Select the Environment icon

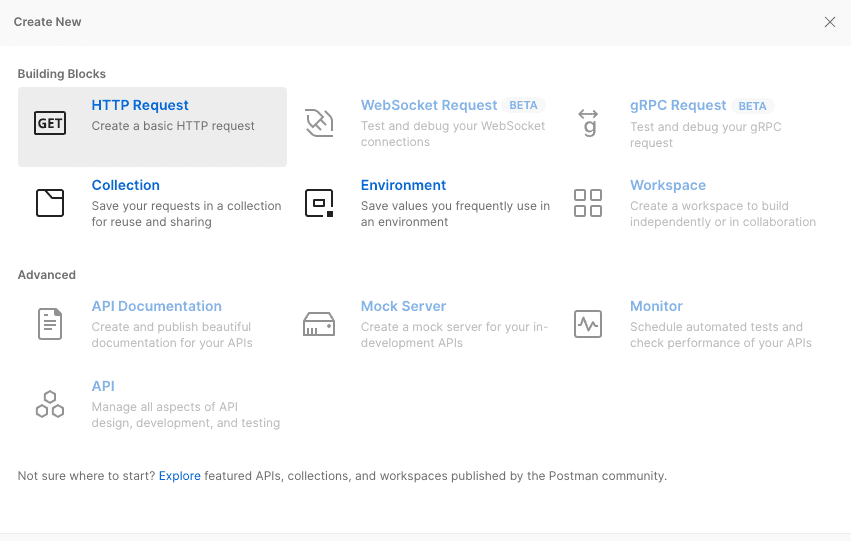point(319,203)
